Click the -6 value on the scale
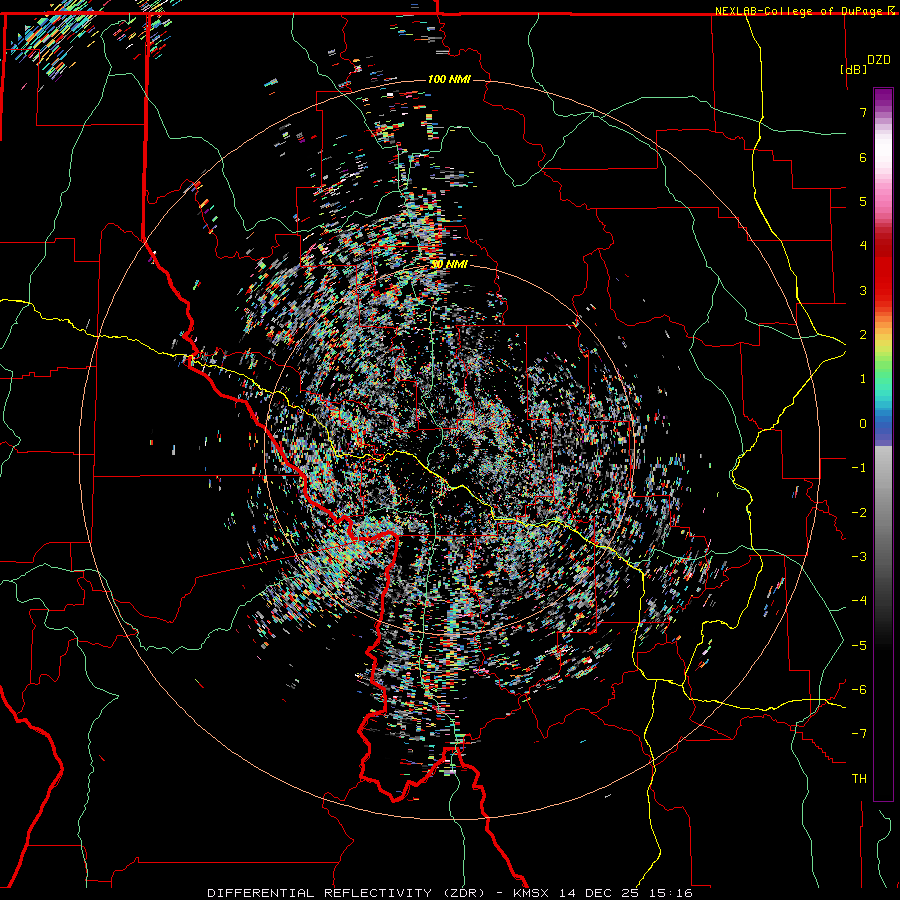Viewport: 900px width, 900px height. pos(859,690)
